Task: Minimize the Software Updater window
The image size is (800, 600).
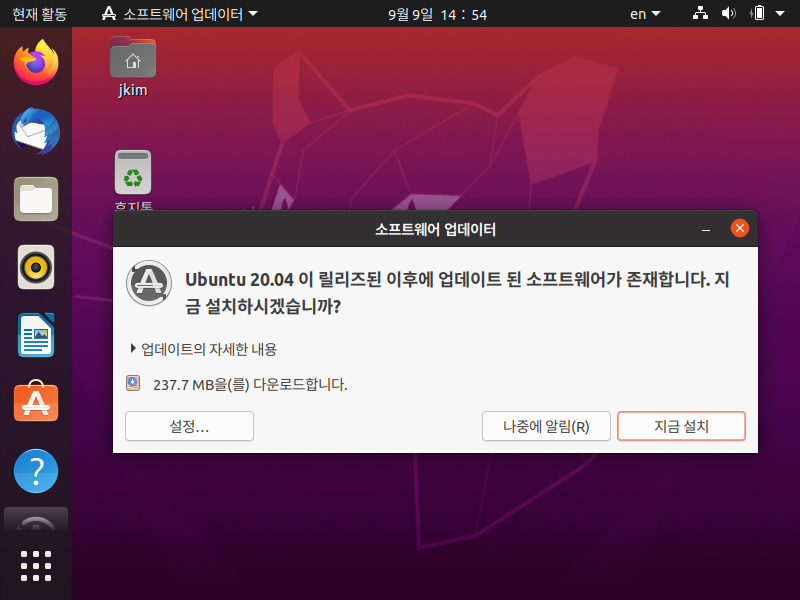Action: click(x=706, y=229)
